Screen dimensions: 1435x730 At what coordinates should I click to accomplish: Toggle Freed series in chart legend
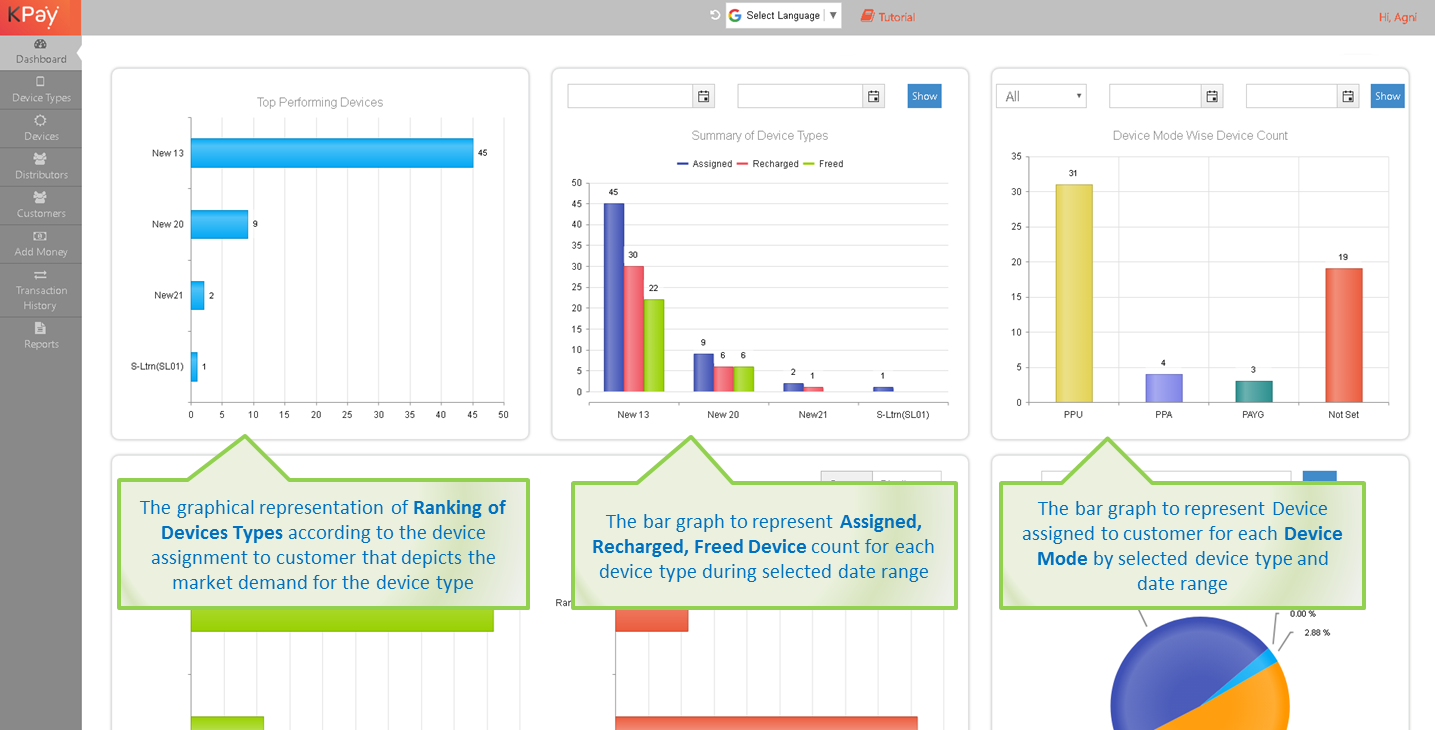(824, 164)
